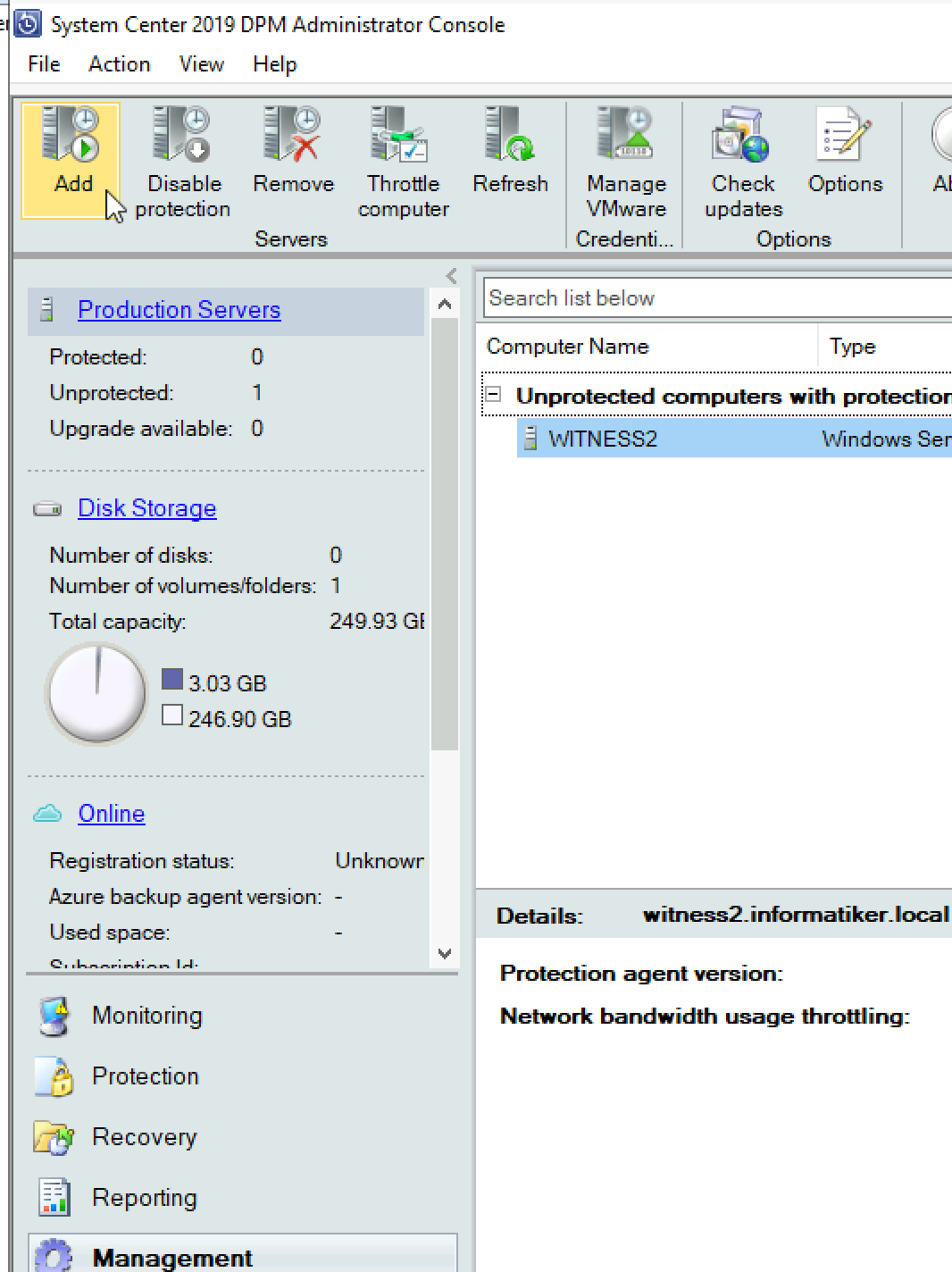Click the disk capacity pie chart
This screenshot has width=952, height=1272.
96,693
